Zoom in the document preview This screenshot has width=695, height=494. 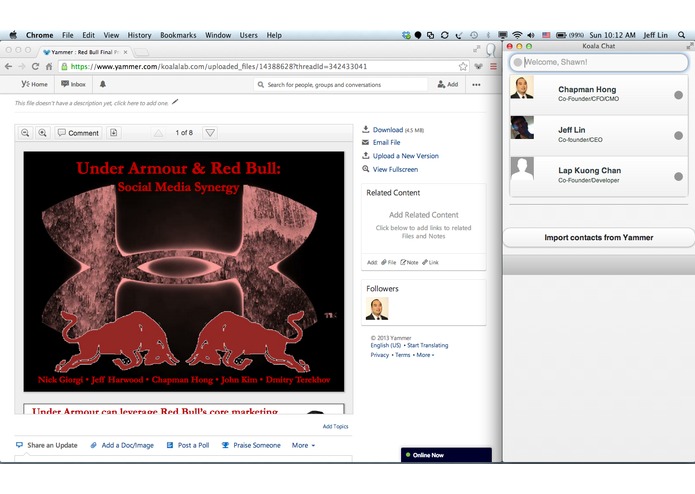pos(42,132)
